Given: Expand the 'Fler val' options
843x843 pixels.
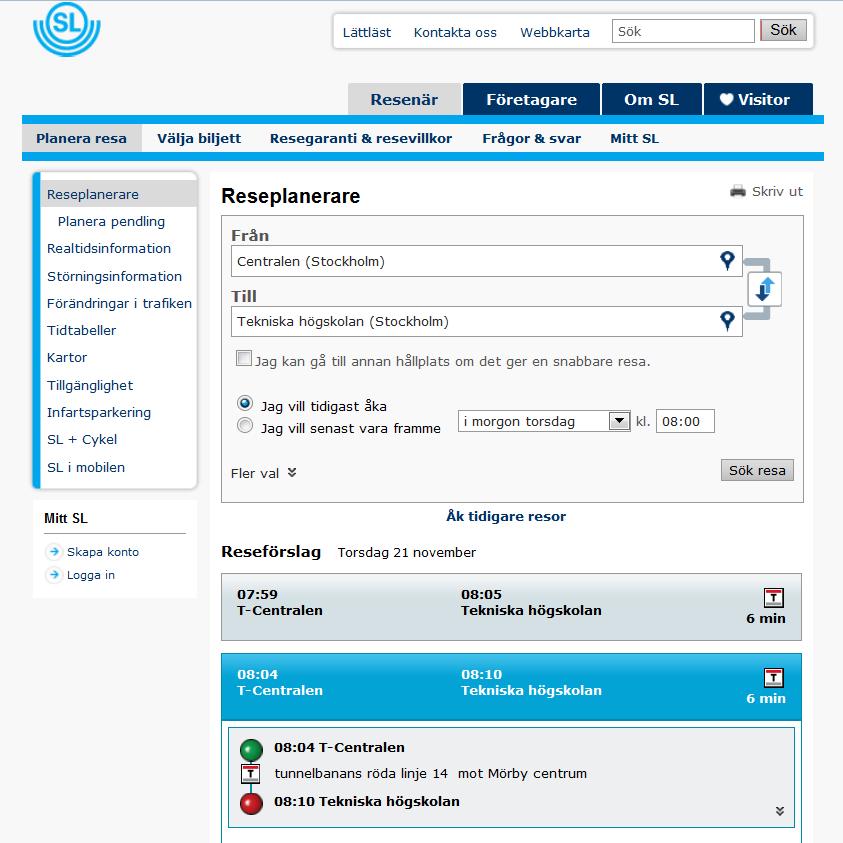Looking at the screenshot, I should coord(263,473).
